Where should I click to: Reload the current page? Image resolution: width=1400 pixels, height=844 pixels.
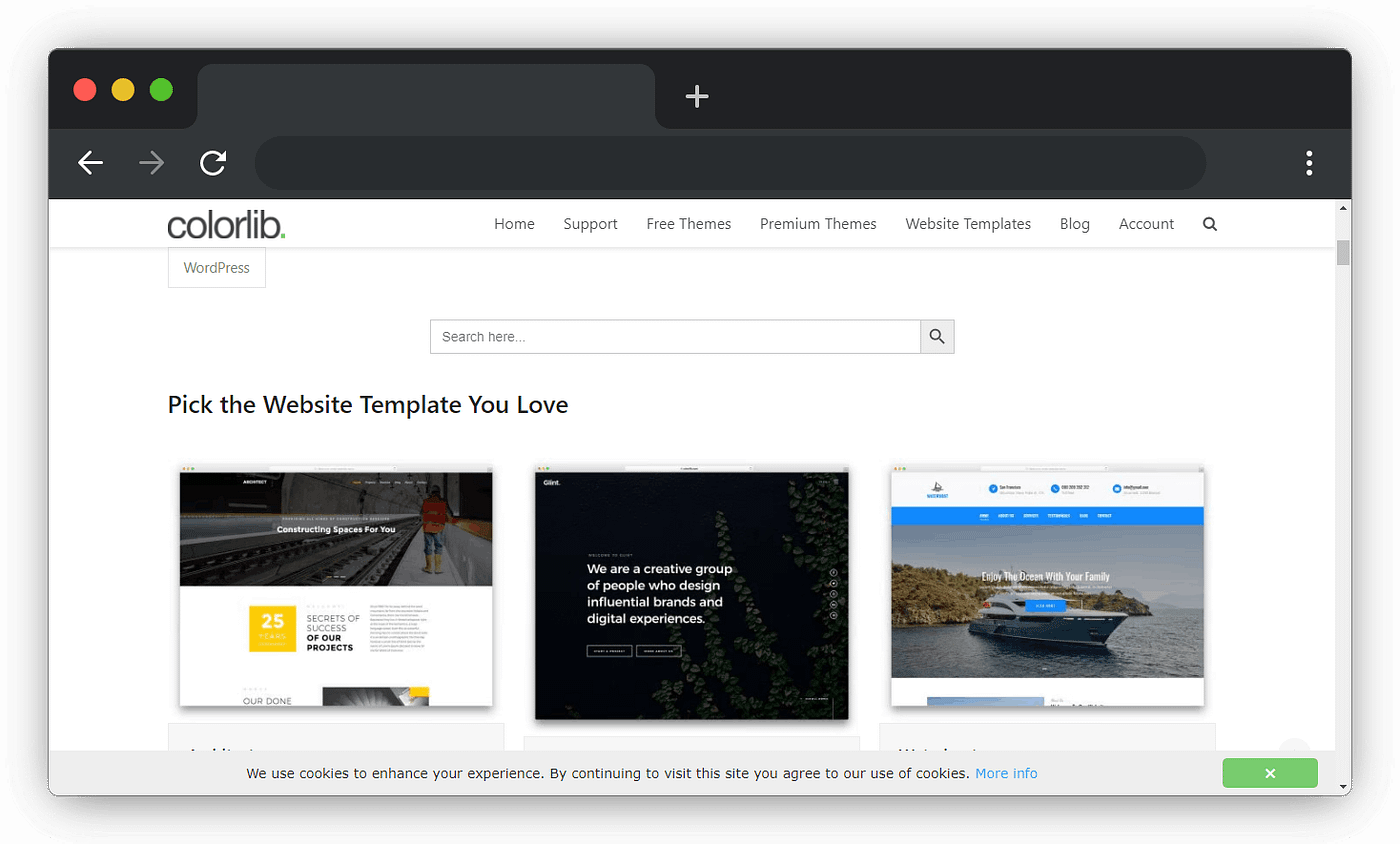click(213, 163)
